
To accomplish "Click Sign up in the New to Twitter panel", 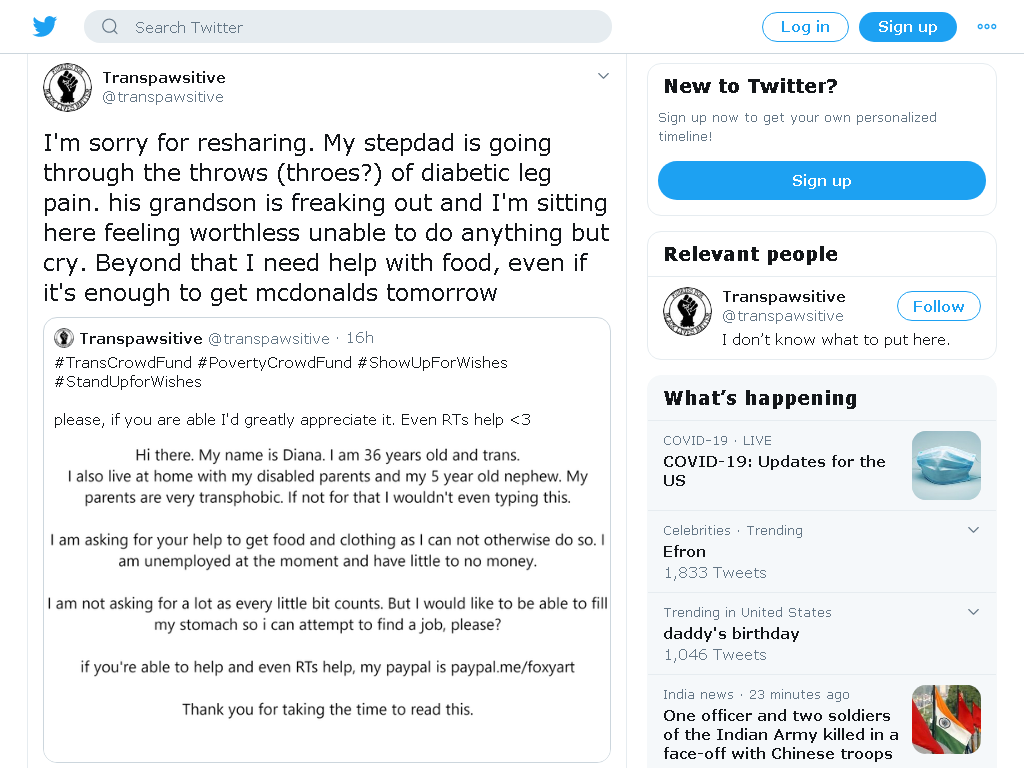I will click(x=822, y=180).
